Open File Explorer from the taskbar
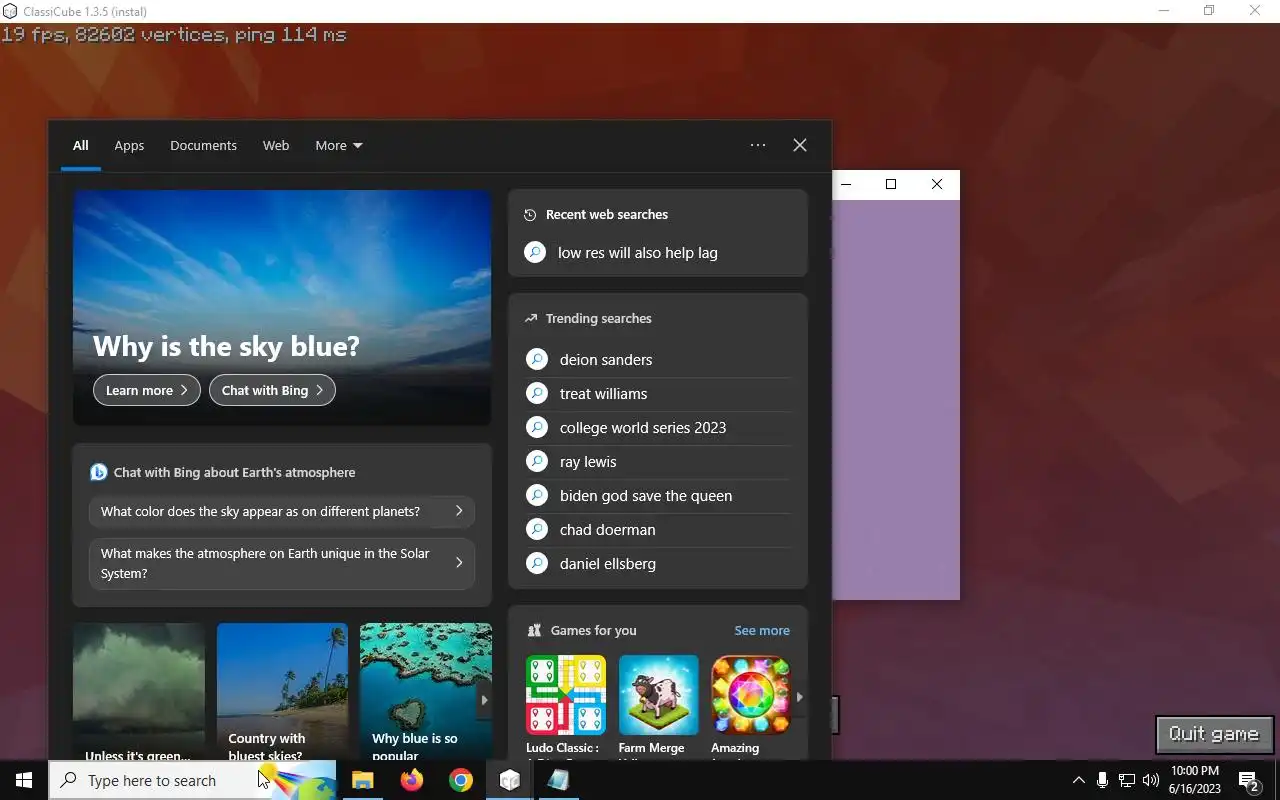 tap(362, 780)
